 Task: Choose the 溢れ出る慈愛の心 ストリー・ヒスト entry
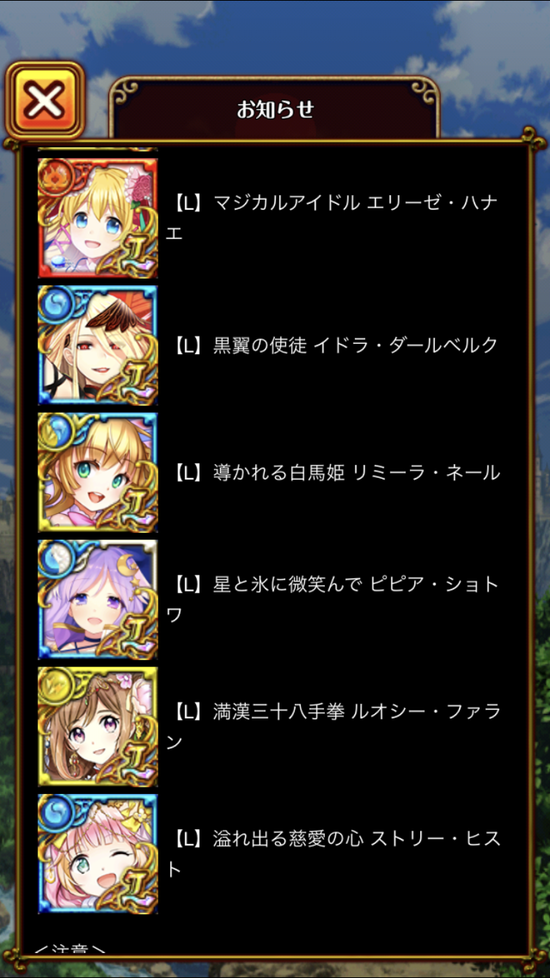[334, 855]
